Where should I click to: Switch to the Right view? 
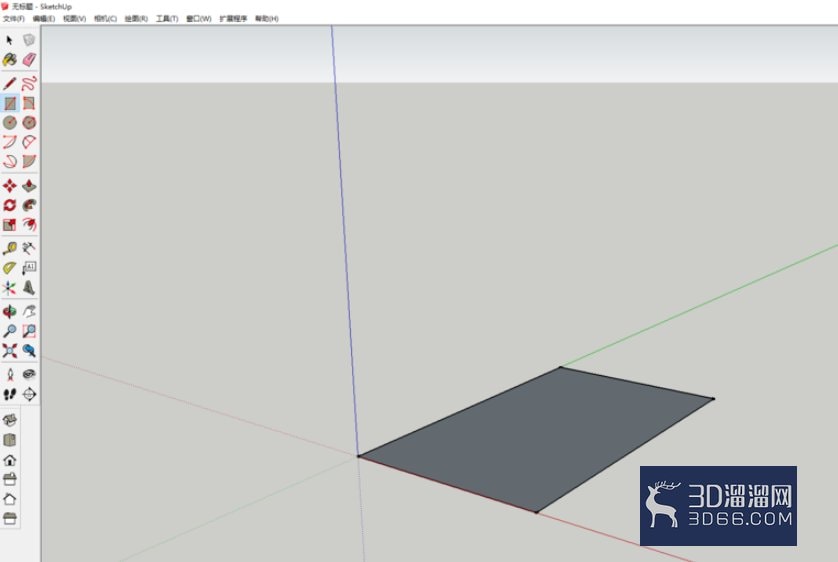pyautogui.click(x=10, y=479)
